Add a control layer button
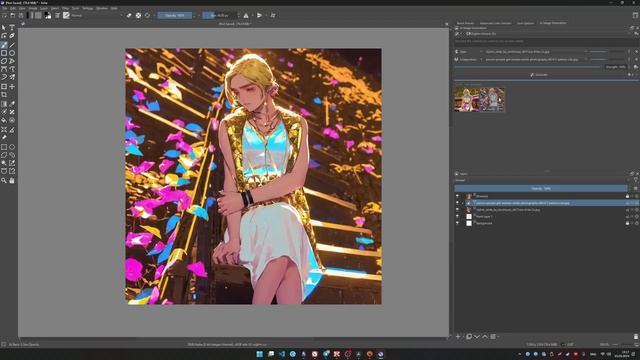640x360 pixels. coord(636,67)
